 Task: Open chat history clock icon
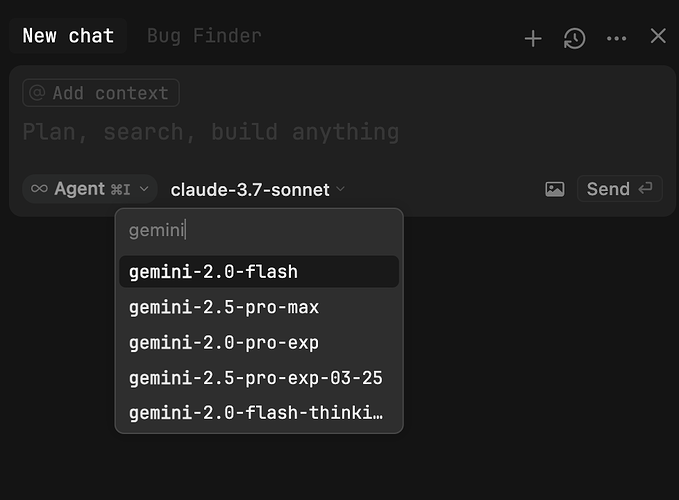pos(574,38)
